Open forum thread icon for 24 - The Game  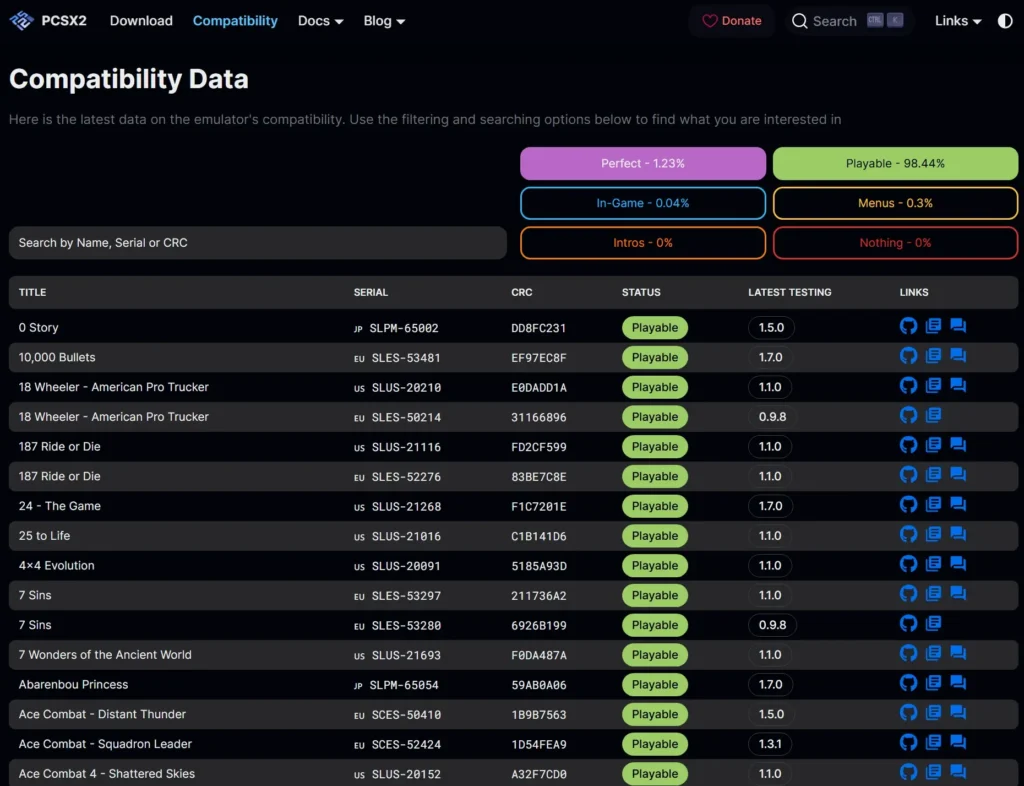click(957, 505)
